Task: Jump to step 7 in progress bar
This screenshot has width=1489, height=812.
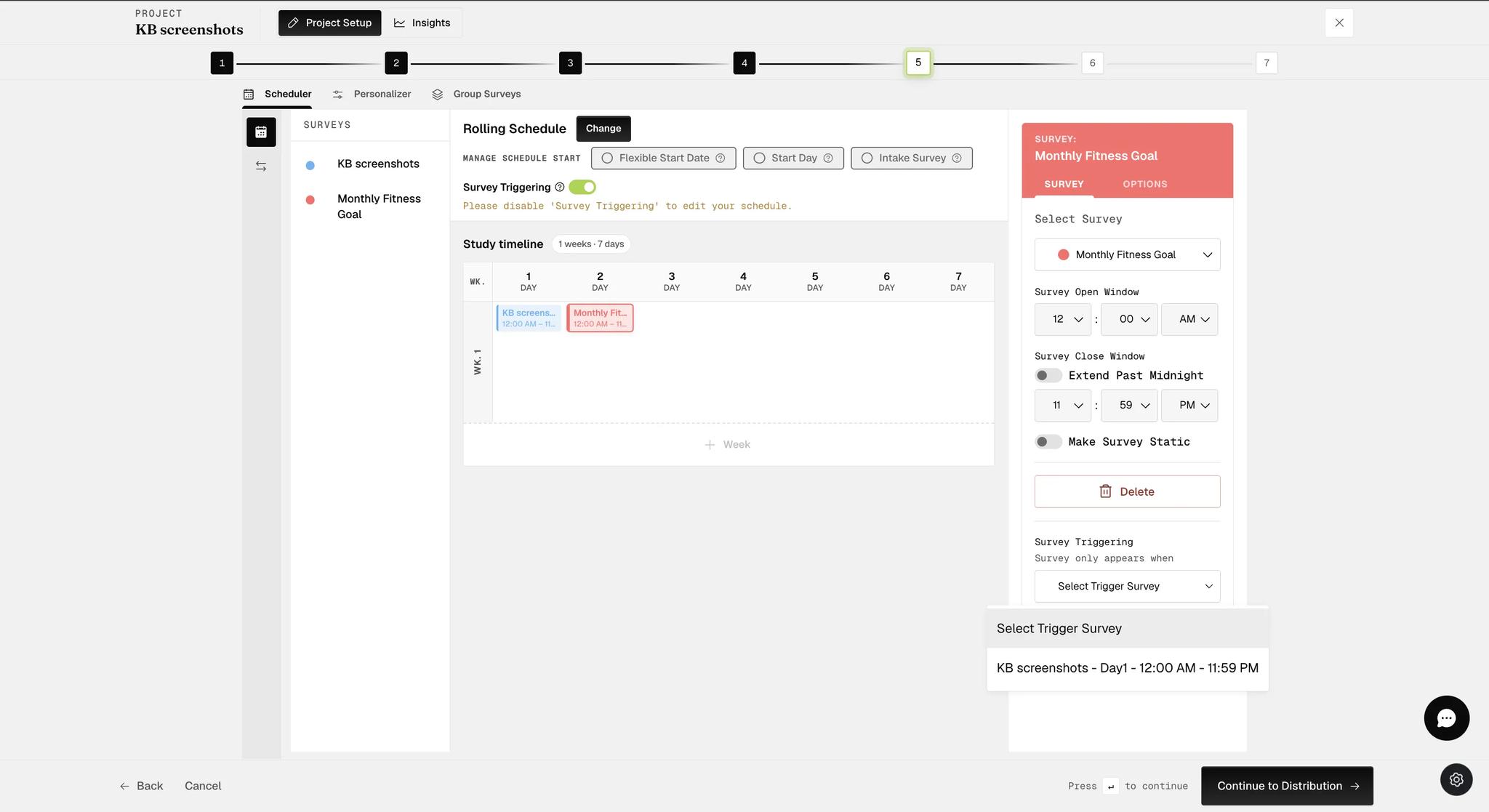Action: pos(1267,63)
